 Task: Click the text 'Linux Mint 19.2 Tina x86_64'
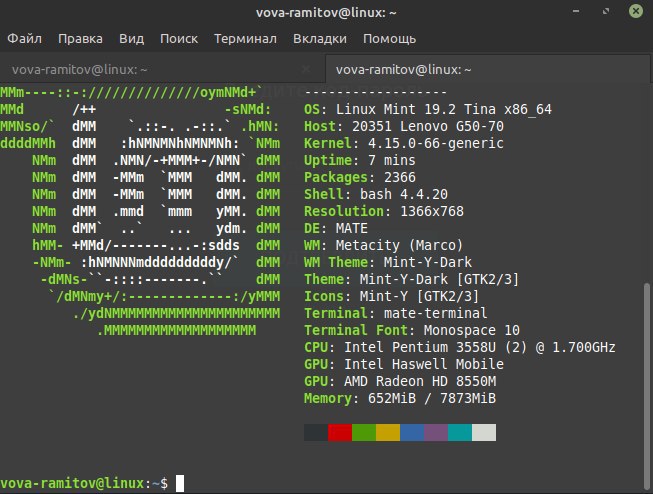click(x=444, y=110)
